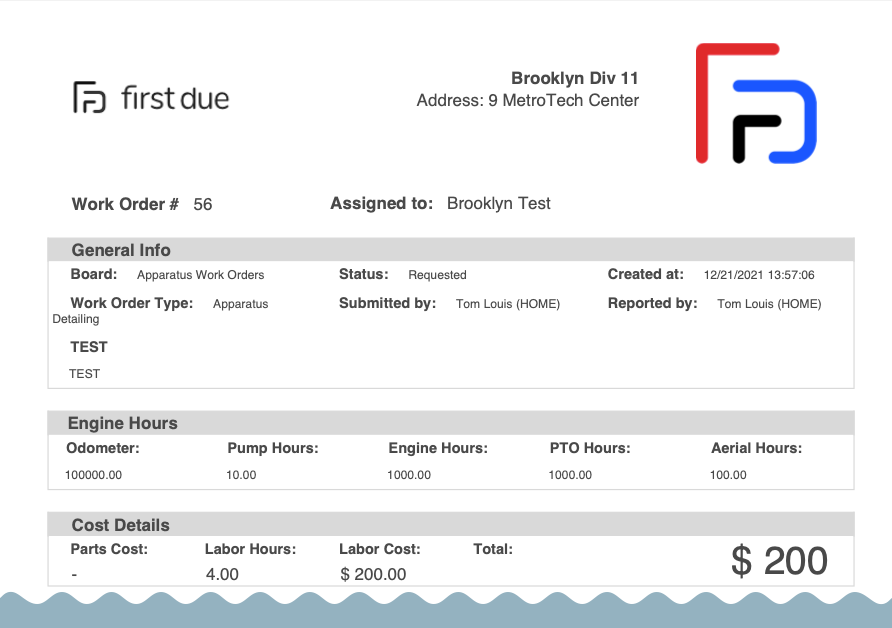Click the first due wordmark text

175,98
